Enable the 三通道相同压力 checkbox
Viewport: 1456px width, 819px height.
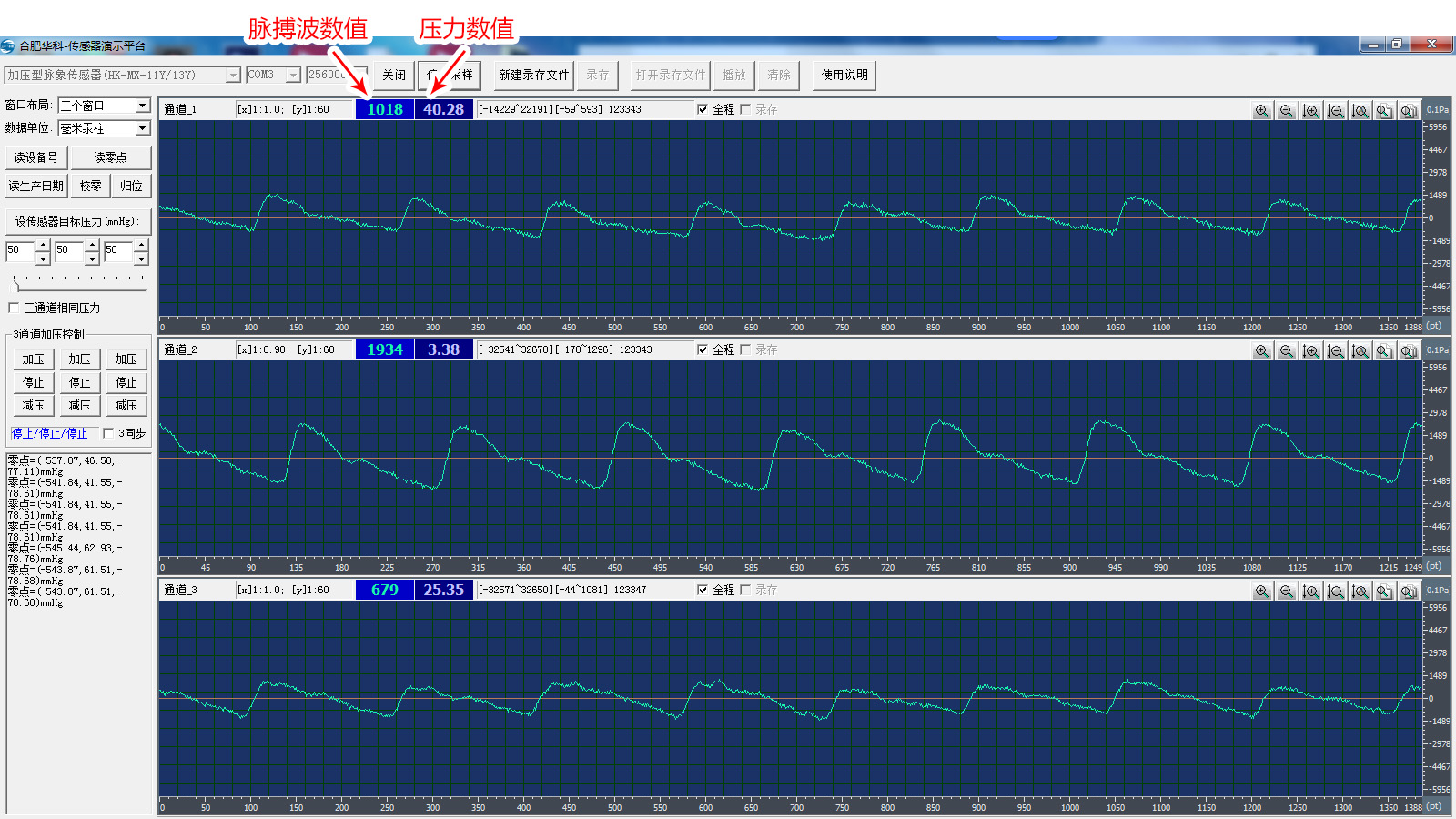click(x=14, y=308)
